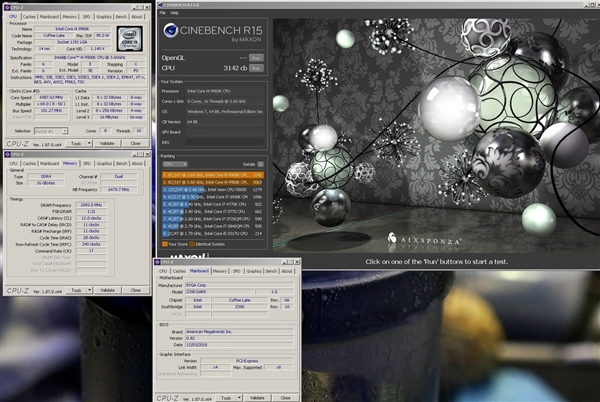600x402 pixels.
Task: Switch to the Caches tab in the top-left CPU-Z window
Action: pos(29,17)
